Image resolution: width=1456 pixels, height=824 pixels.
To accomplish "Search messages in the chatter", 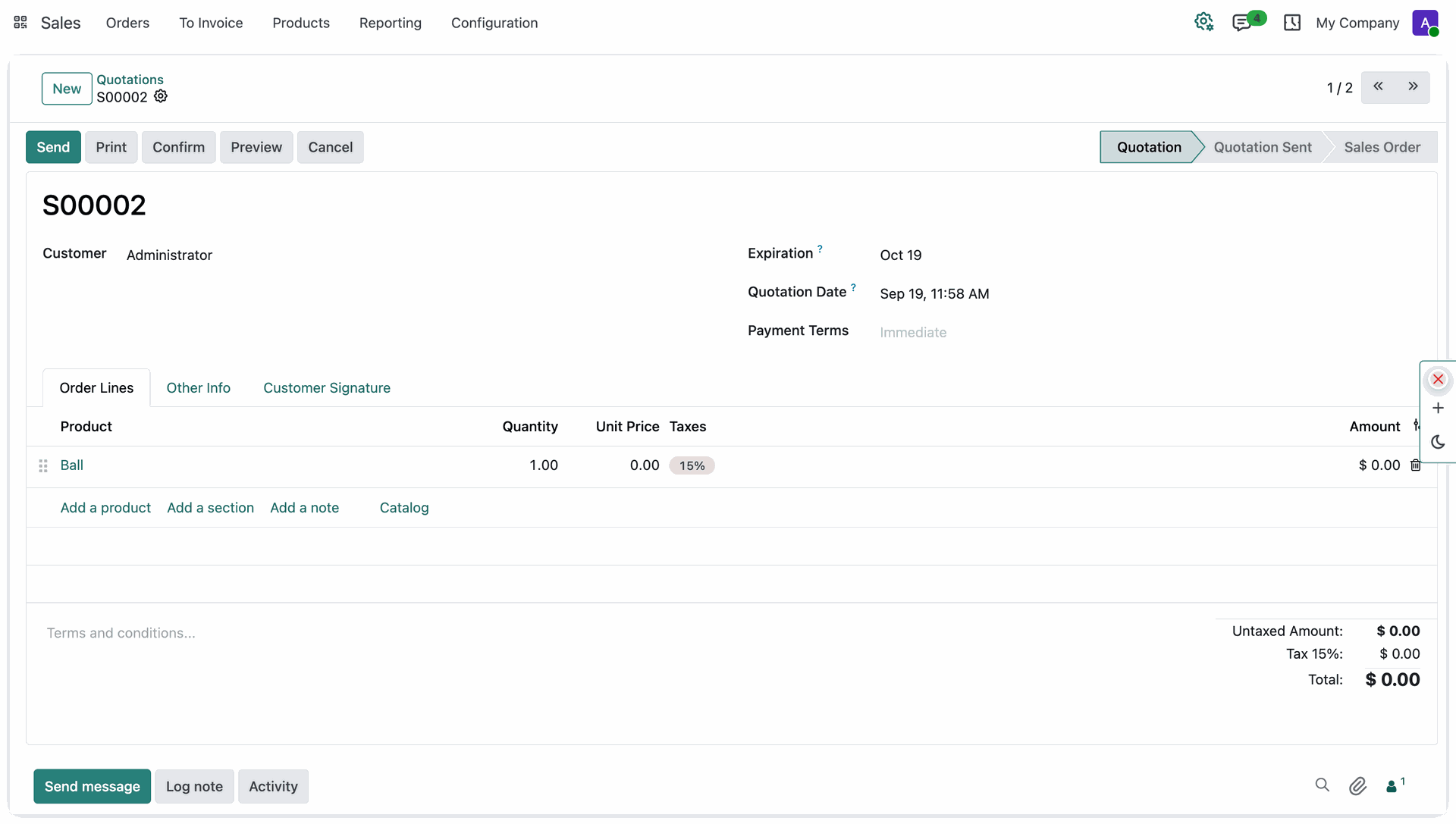I will (1322, 785).
